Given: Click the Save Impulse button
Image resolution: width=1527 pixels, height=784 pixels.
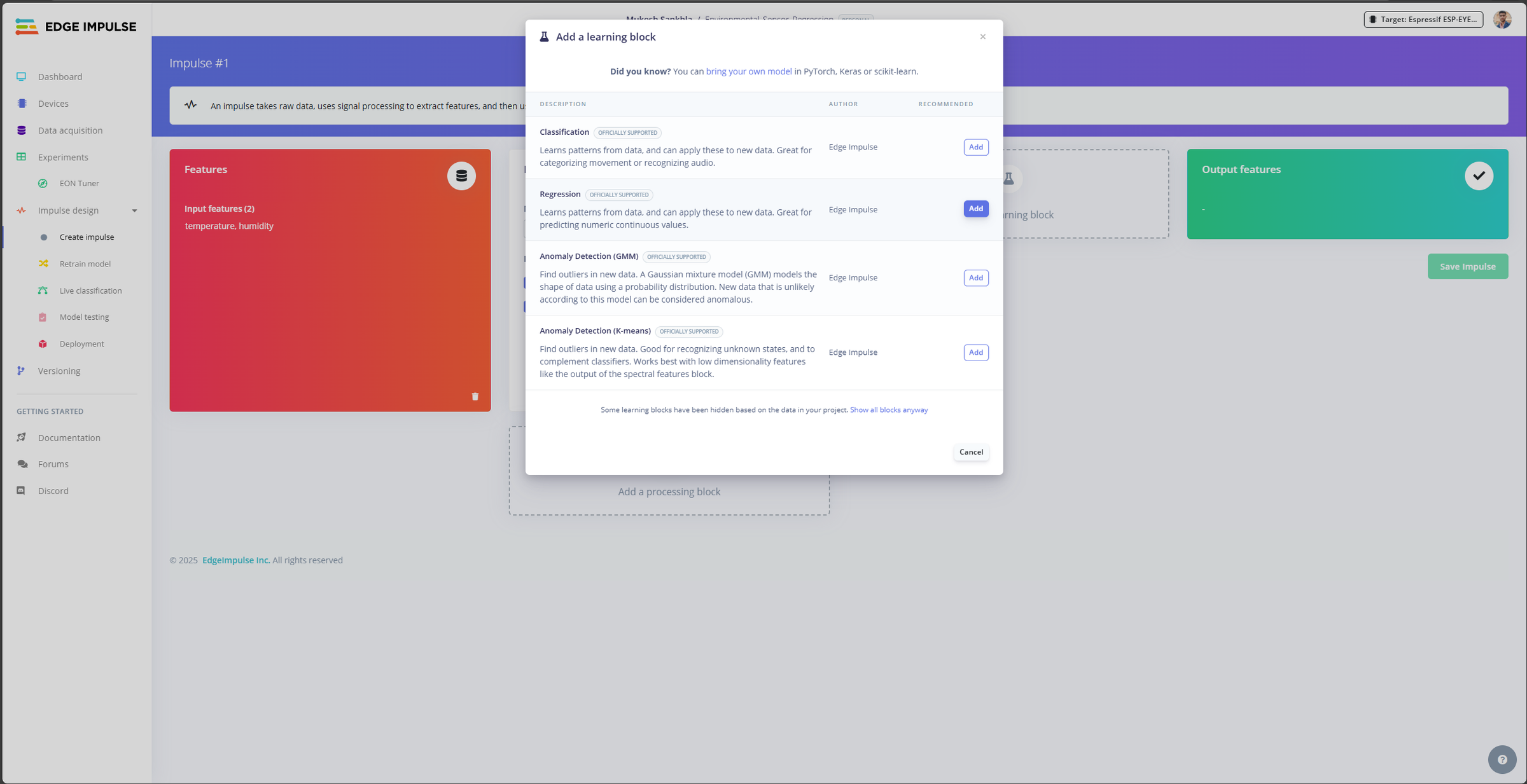Looking at the screenshot, I should pos(1467,266).
